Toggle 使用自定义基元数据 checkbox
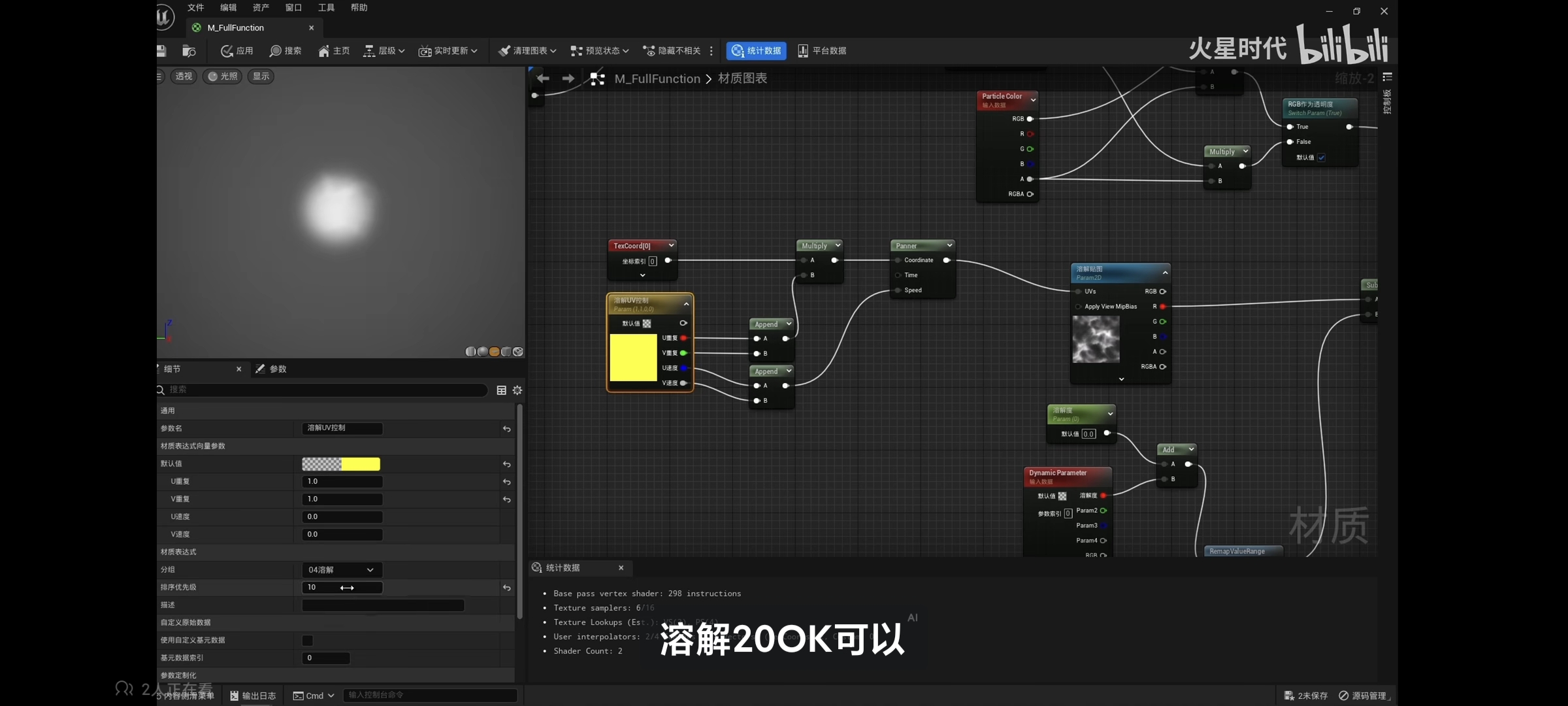The height and width of the screenshot is (706, 1568). click(x=308, y=641)
